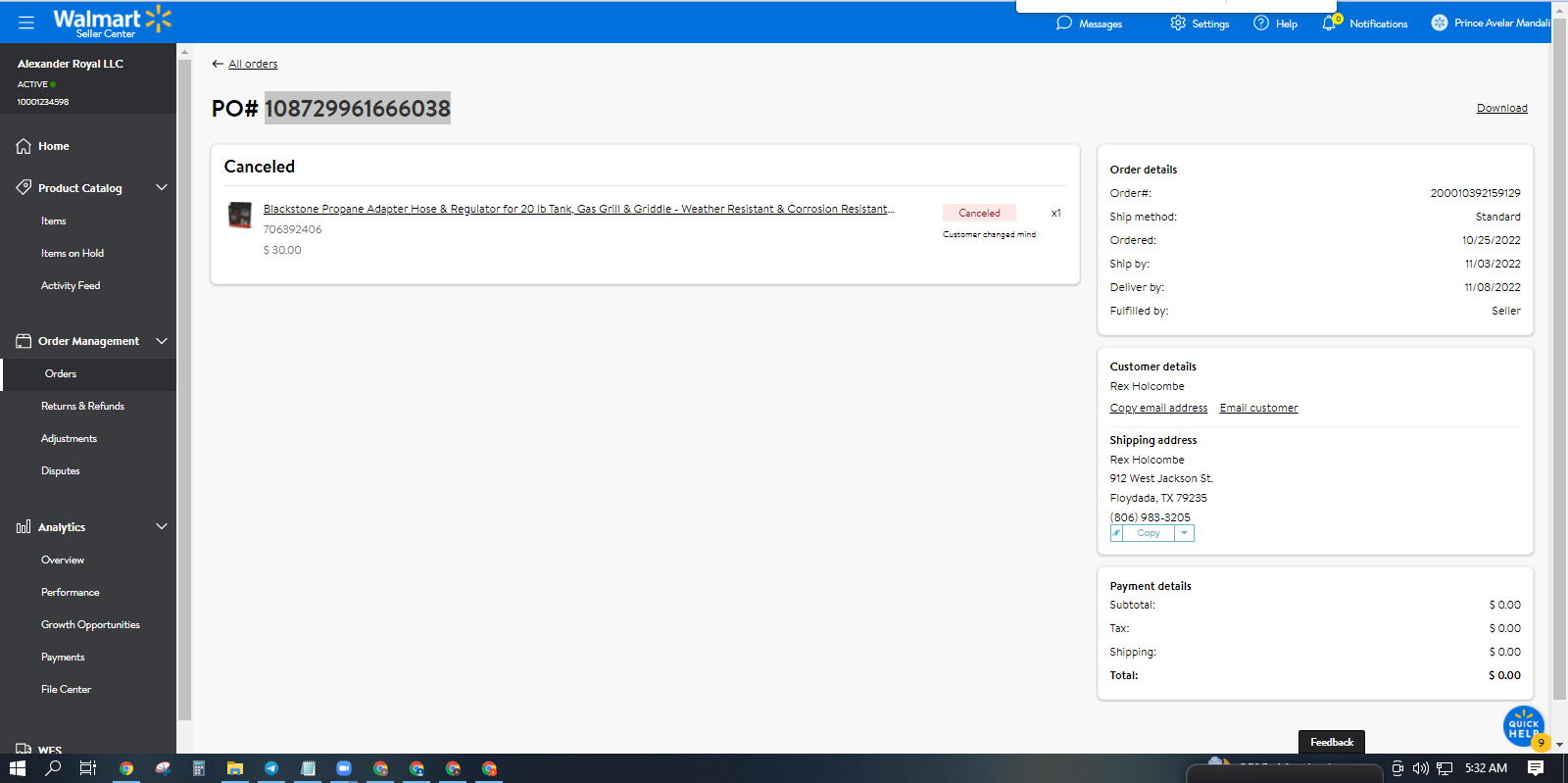Click the Blackstone hose product thumbnail
Screen dimensions: 1568x783
(x=240, y=215)
